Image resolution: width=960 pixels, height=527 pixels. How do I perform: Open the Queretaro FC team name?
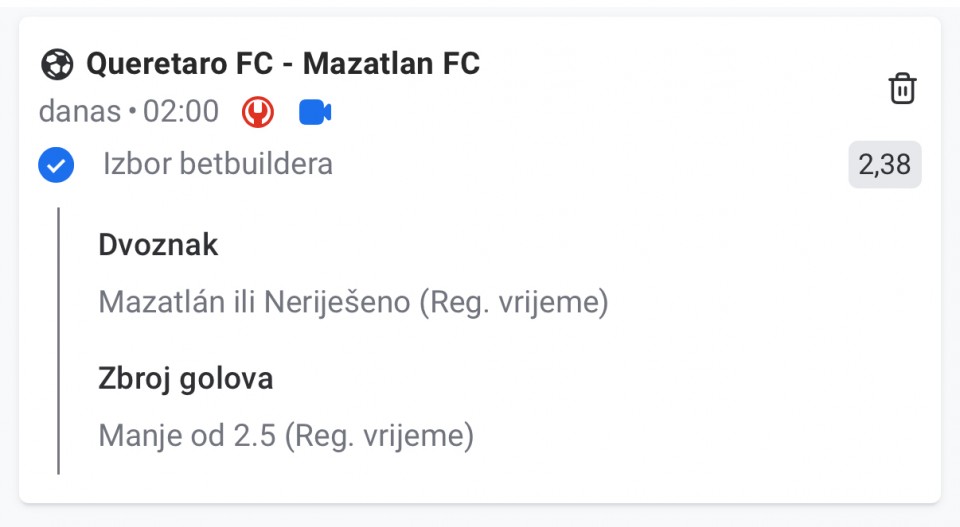[x=181, y=65]
